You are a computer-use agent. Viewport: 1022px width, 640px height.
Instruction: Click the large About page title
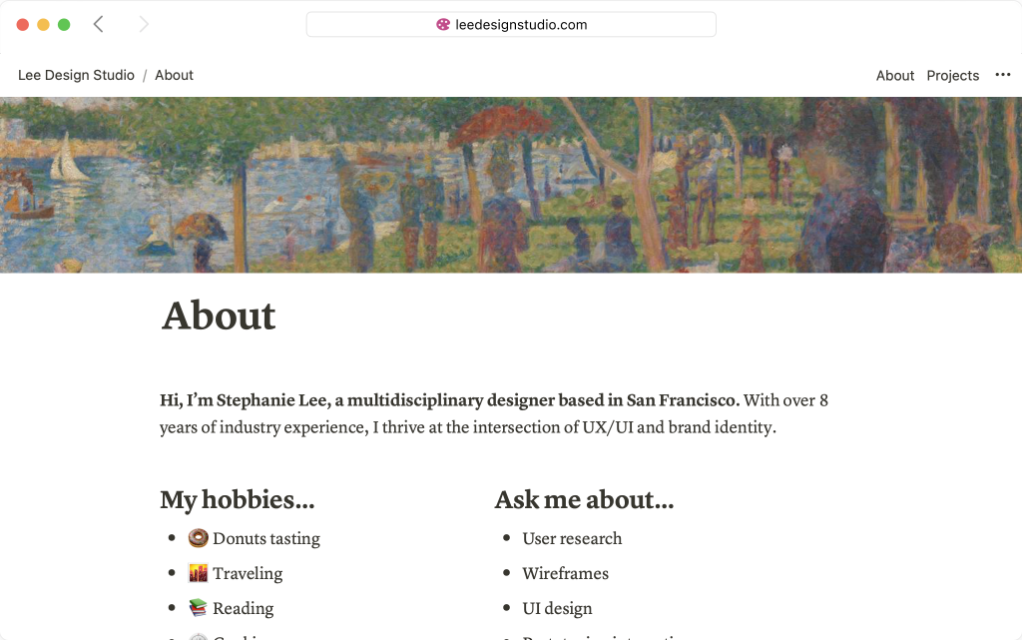click(x=218, y=316)
